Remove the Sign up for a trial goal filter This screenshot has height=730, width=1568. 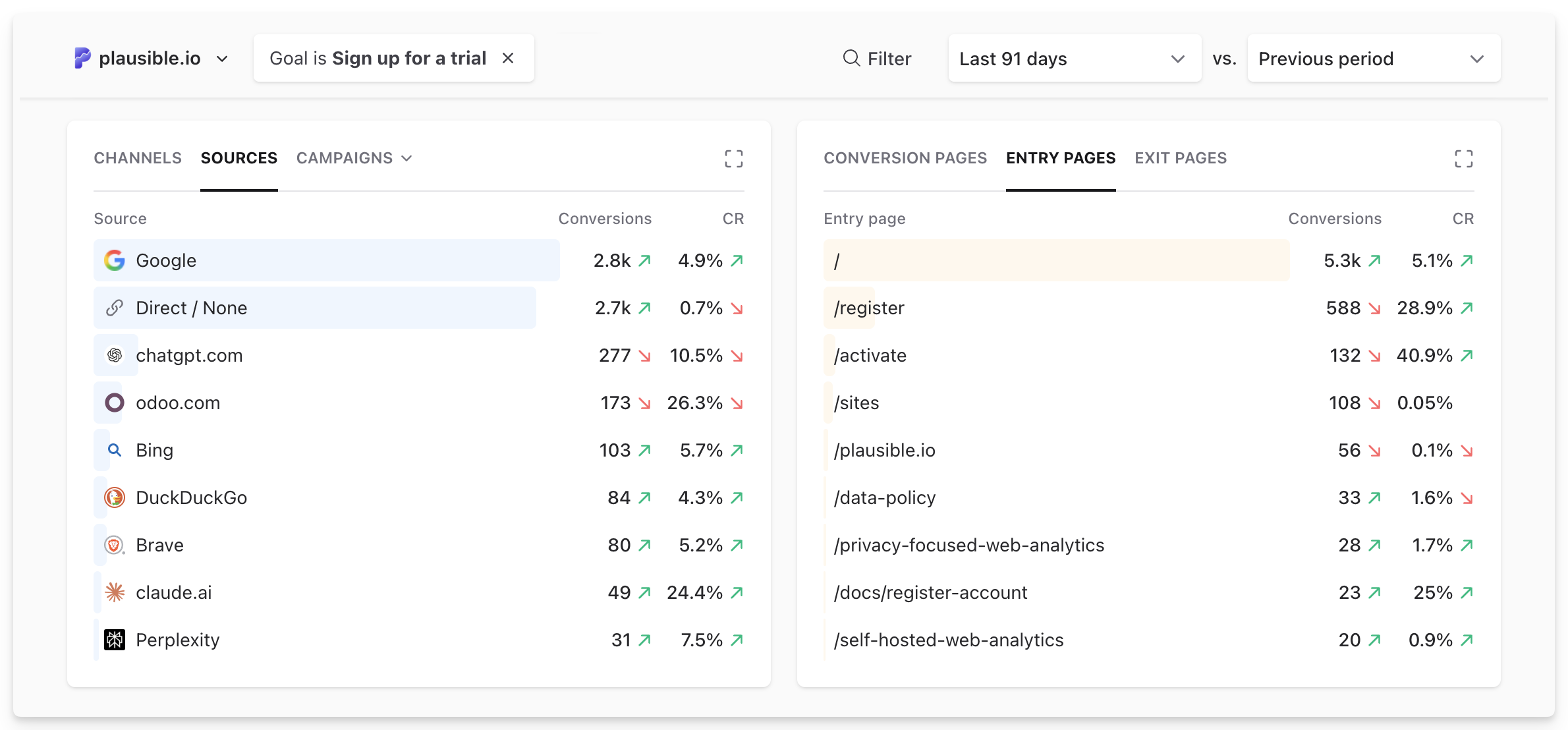pyautogui.click(x=508, y=58)
